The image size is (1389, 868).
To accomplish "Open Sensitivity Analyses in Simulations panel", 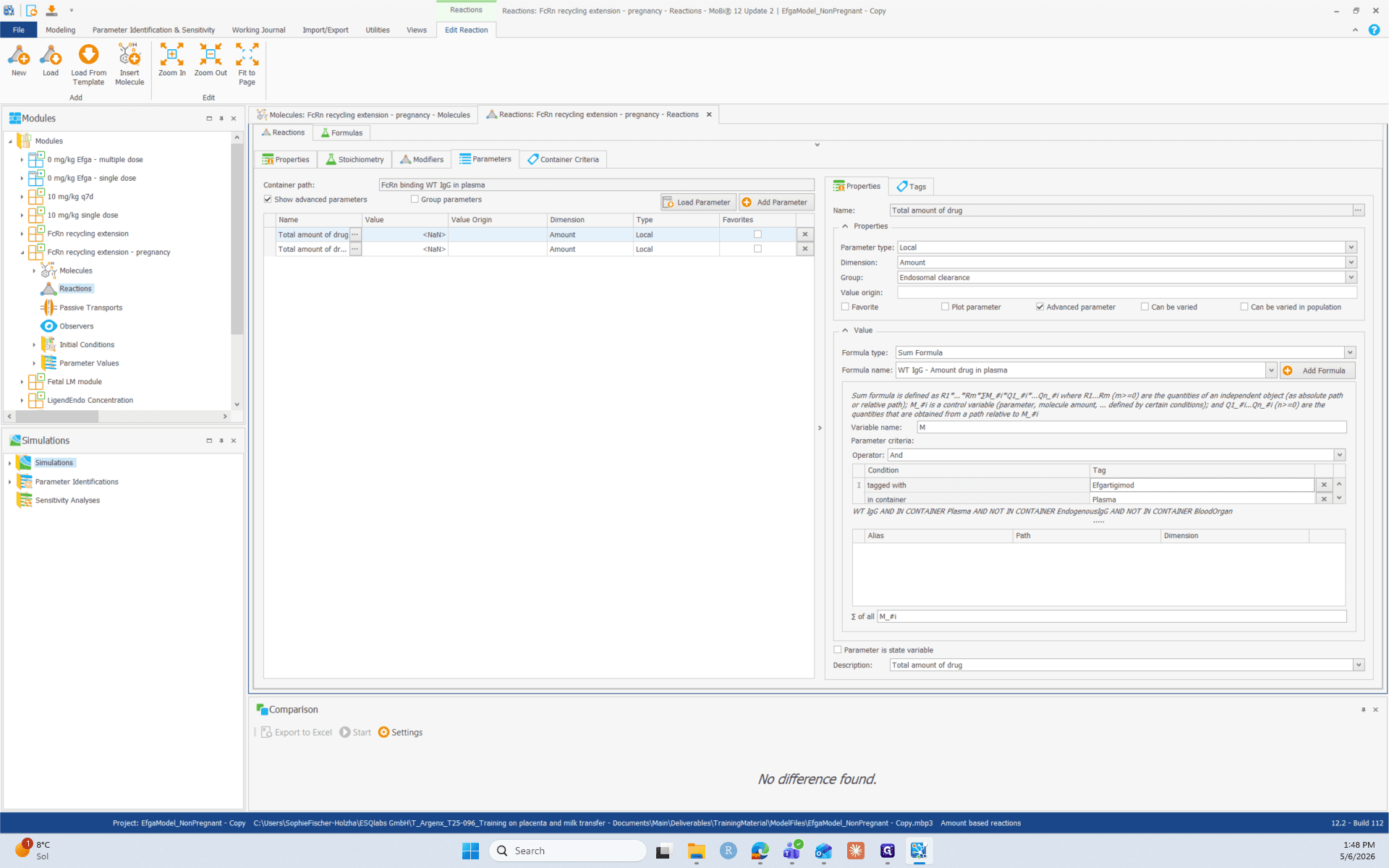I will (67, 501).
